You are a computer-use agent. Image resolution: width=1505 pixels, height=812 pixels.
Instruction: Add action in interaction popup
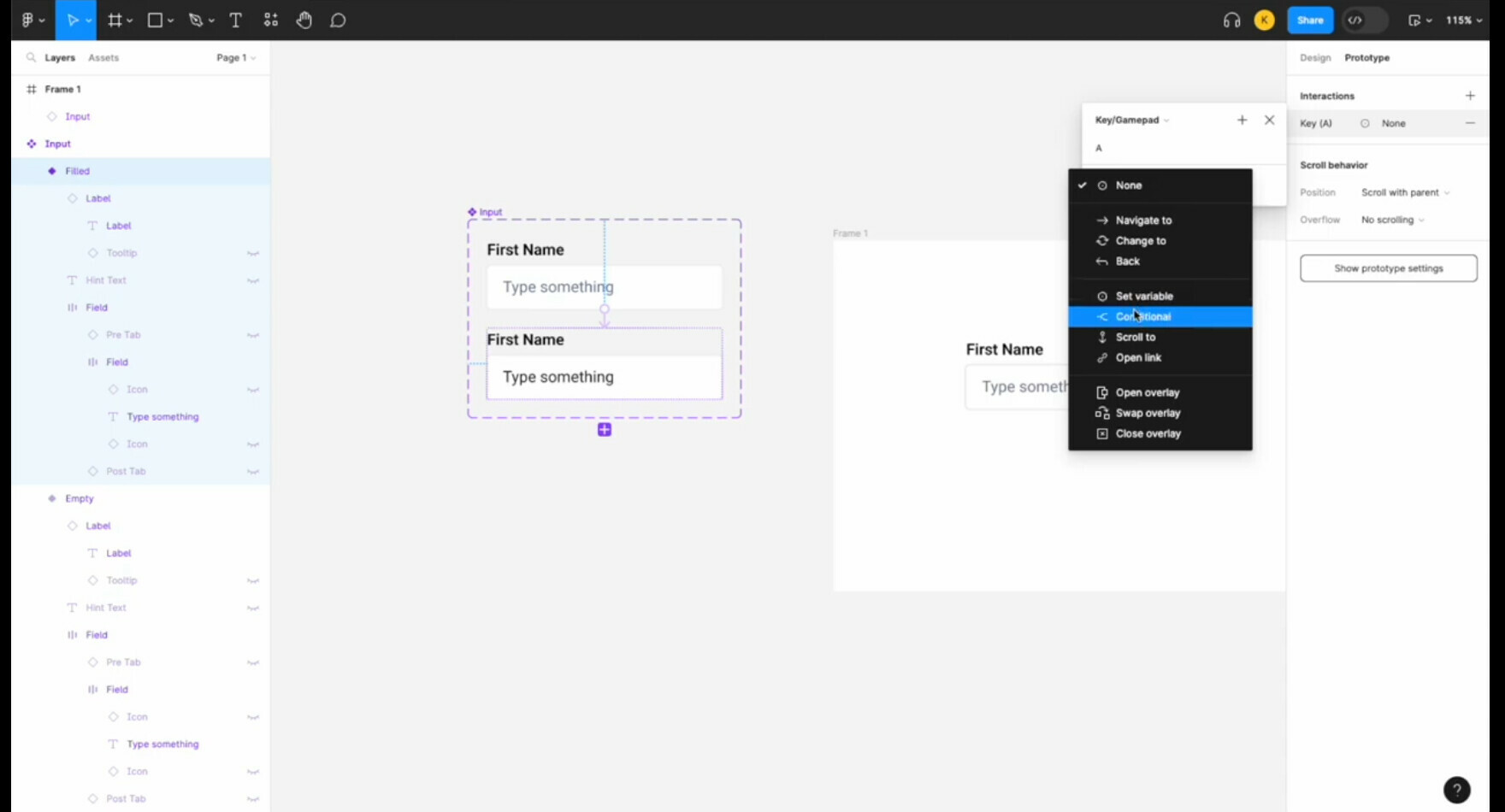pyautogui.click(x=1242, y=120)
